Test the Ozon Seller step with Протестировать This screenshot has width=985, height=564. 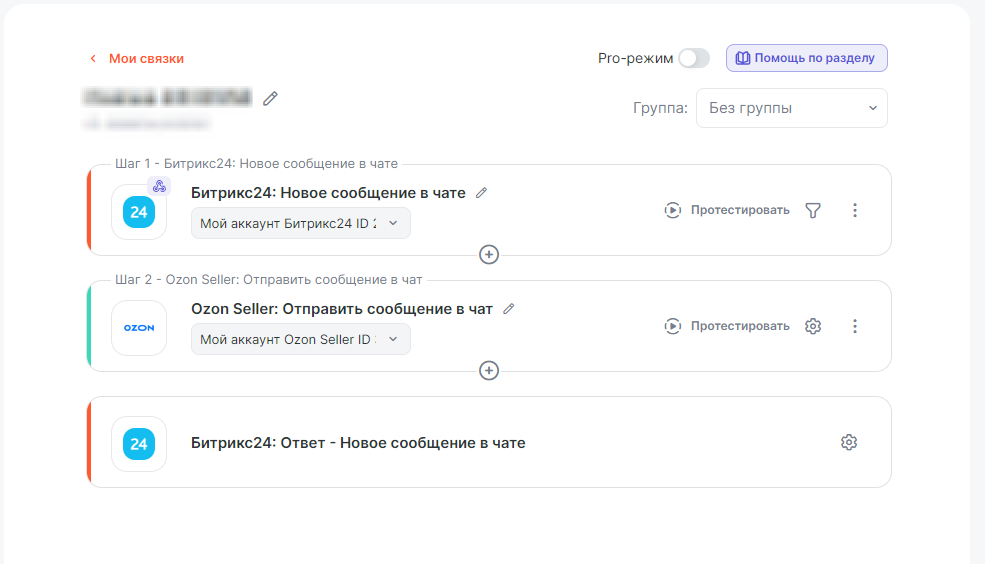click(x=727, y=326)
